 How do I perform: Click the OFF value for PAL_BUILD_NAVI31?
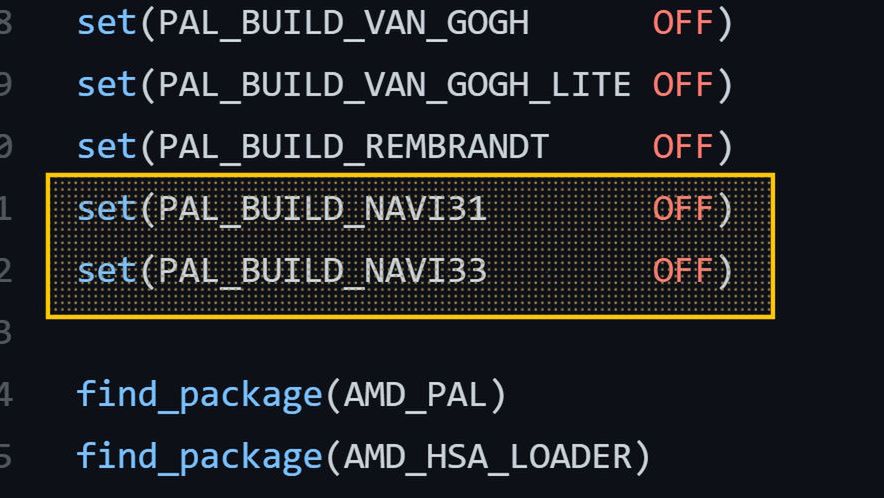682,208
